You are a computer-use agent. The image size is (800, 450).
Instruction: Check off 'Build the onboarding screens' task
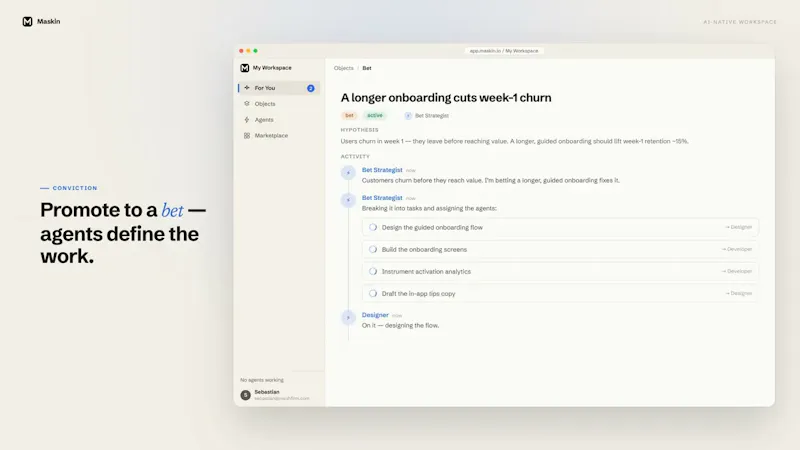373,249
